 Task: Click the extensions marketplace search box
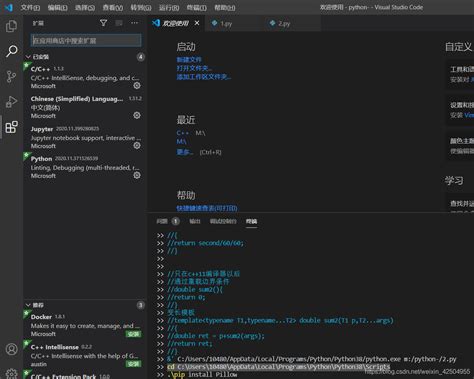[x=86, y=41]
